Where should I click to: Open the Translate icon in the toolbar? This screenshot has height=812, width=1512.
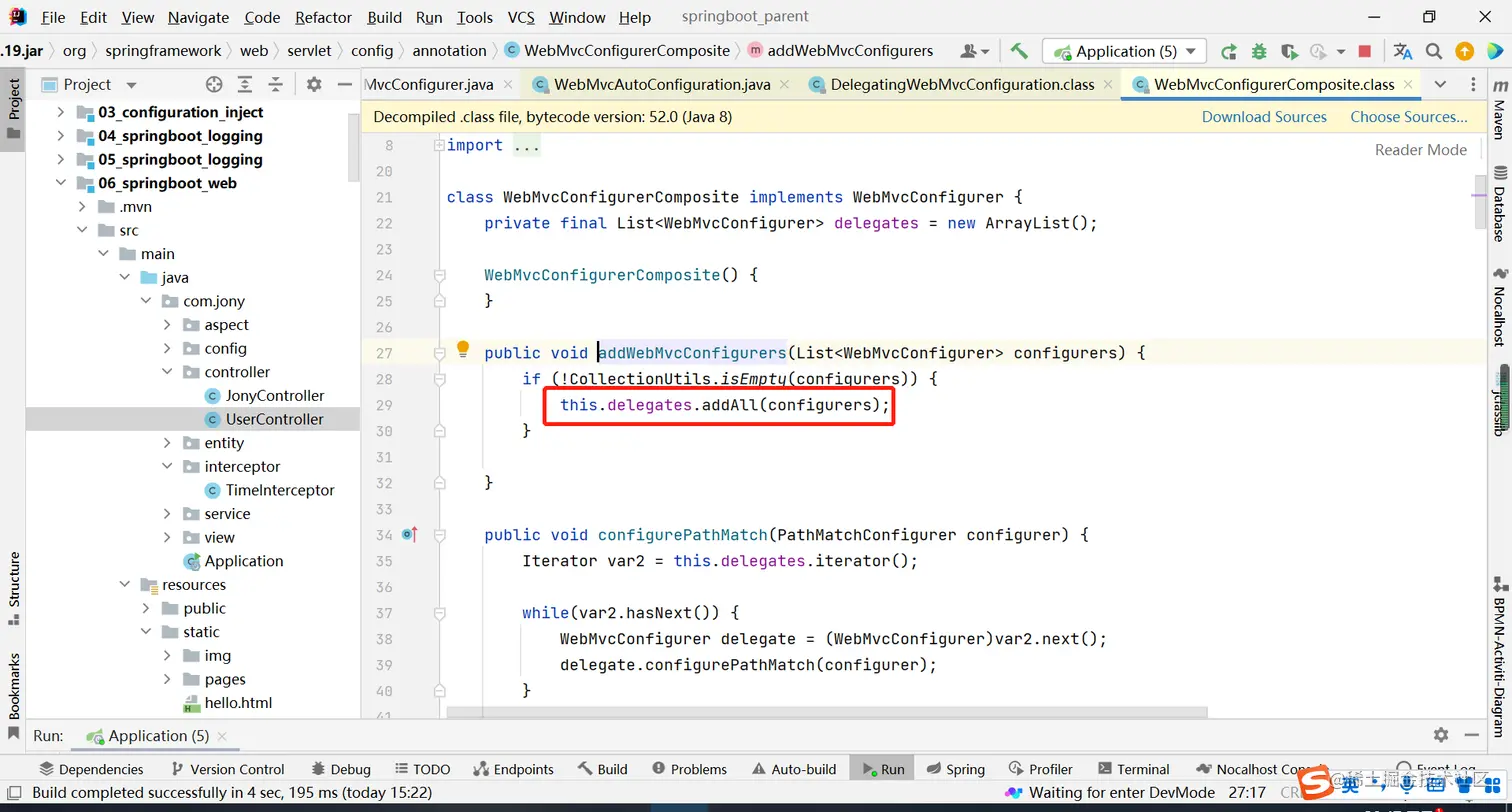click(1403, 51)
